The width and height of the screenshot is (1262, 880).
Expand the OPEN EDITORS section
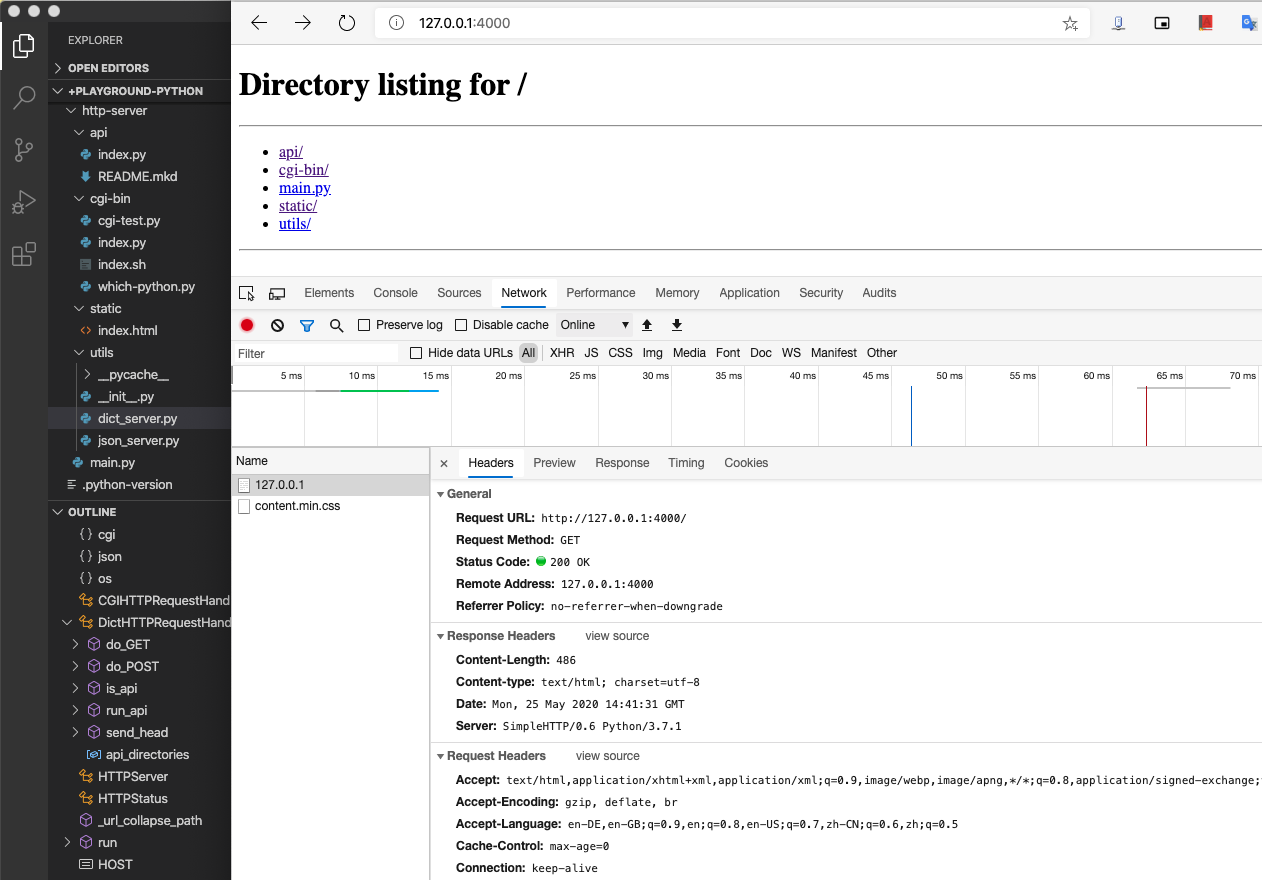tap(108, 68)
